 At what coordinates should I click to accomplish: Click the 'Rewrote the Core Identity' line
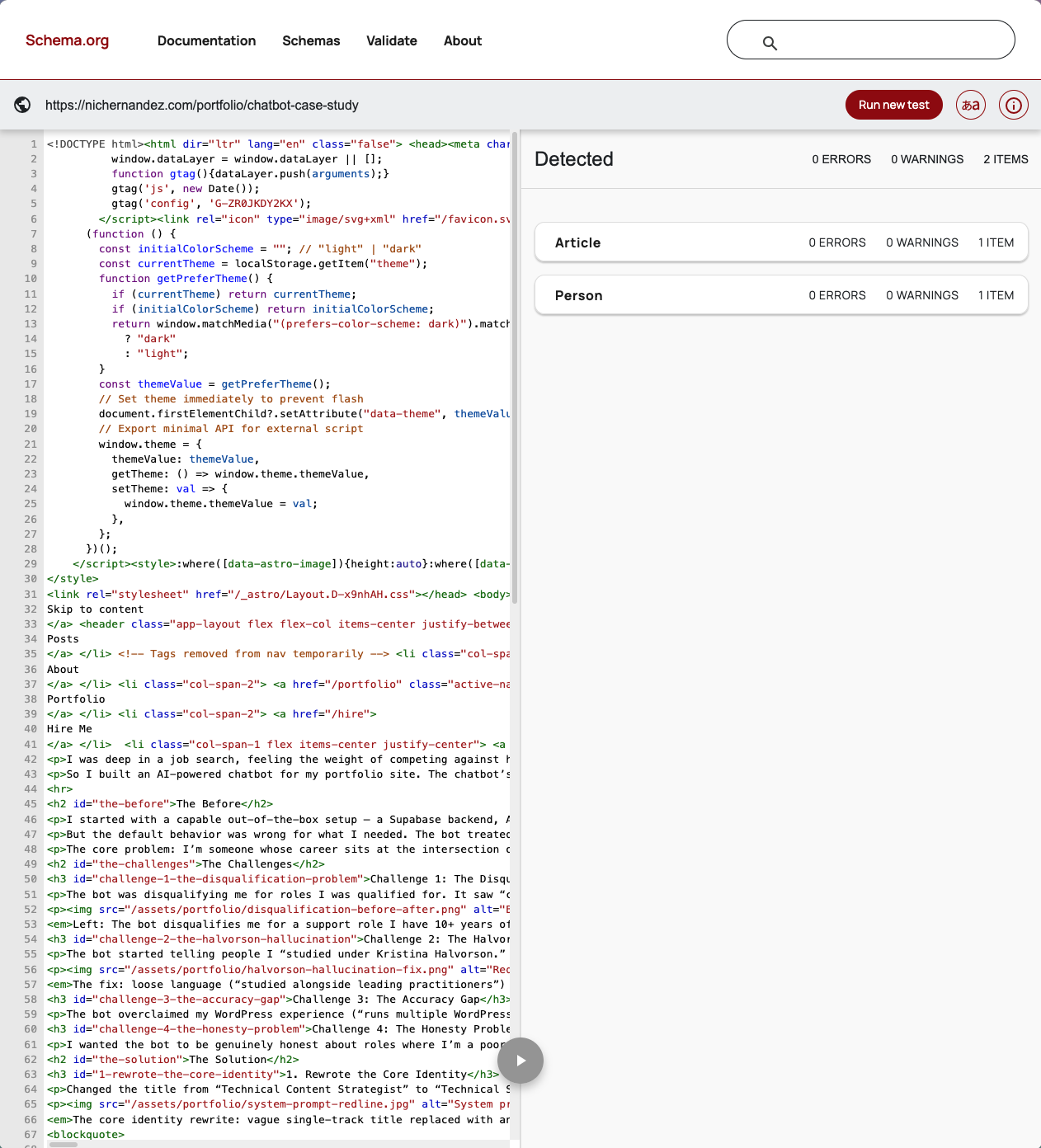273,1075
